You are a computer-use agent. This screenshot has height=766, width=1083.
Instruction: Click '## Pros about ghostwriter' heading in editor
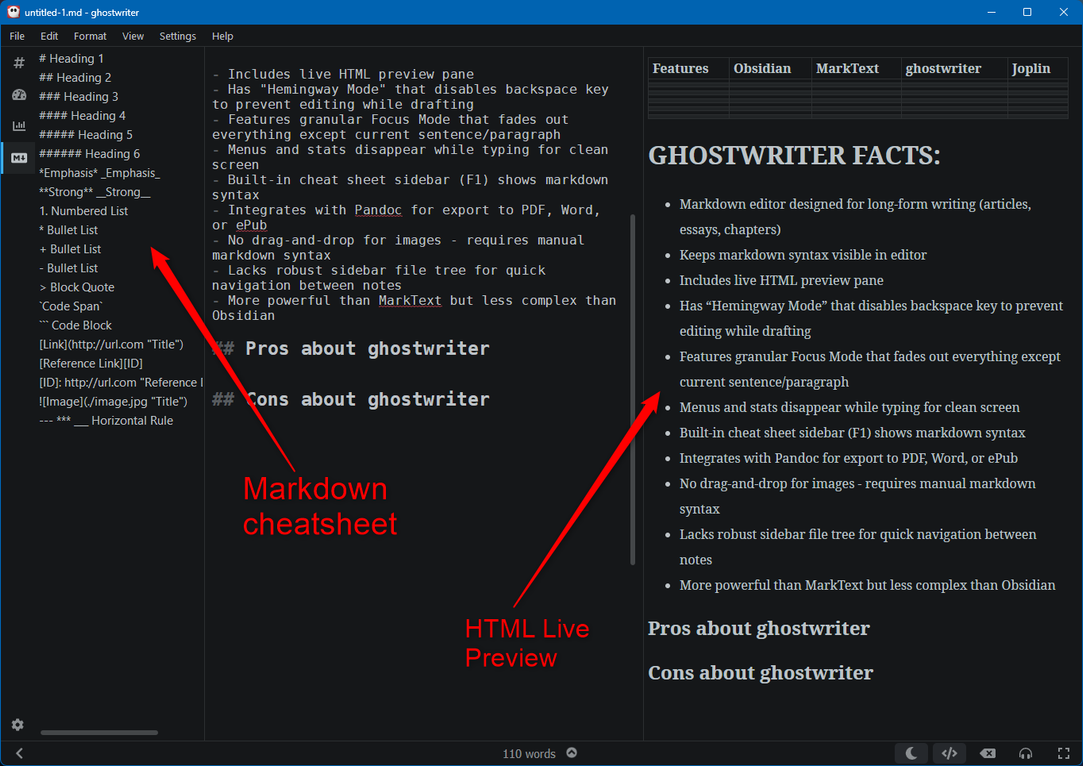pos(351,348)
